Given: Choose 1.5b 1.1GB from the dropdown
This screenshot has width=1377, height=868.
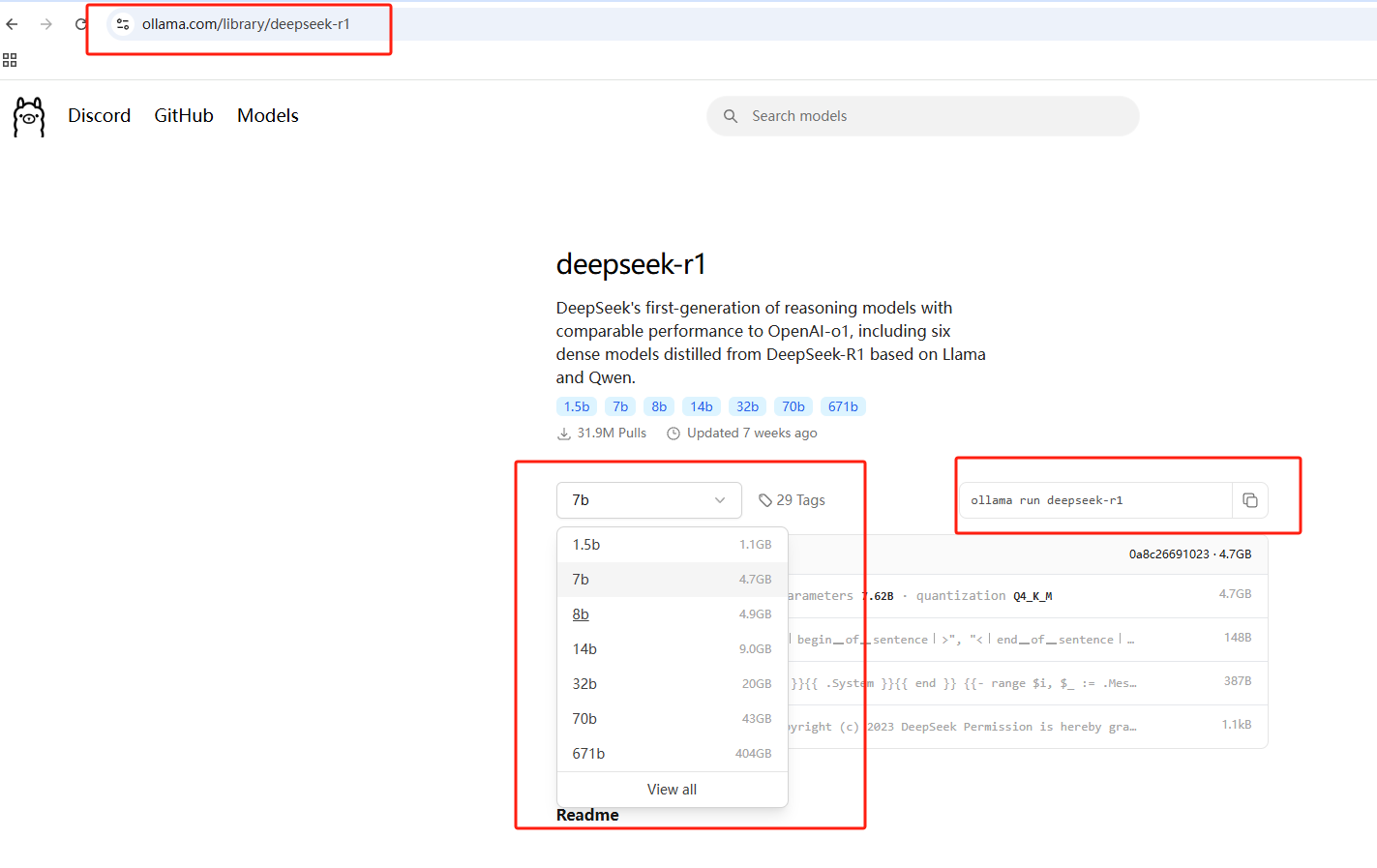Looking at the screenshot, I should click(673, 545).
